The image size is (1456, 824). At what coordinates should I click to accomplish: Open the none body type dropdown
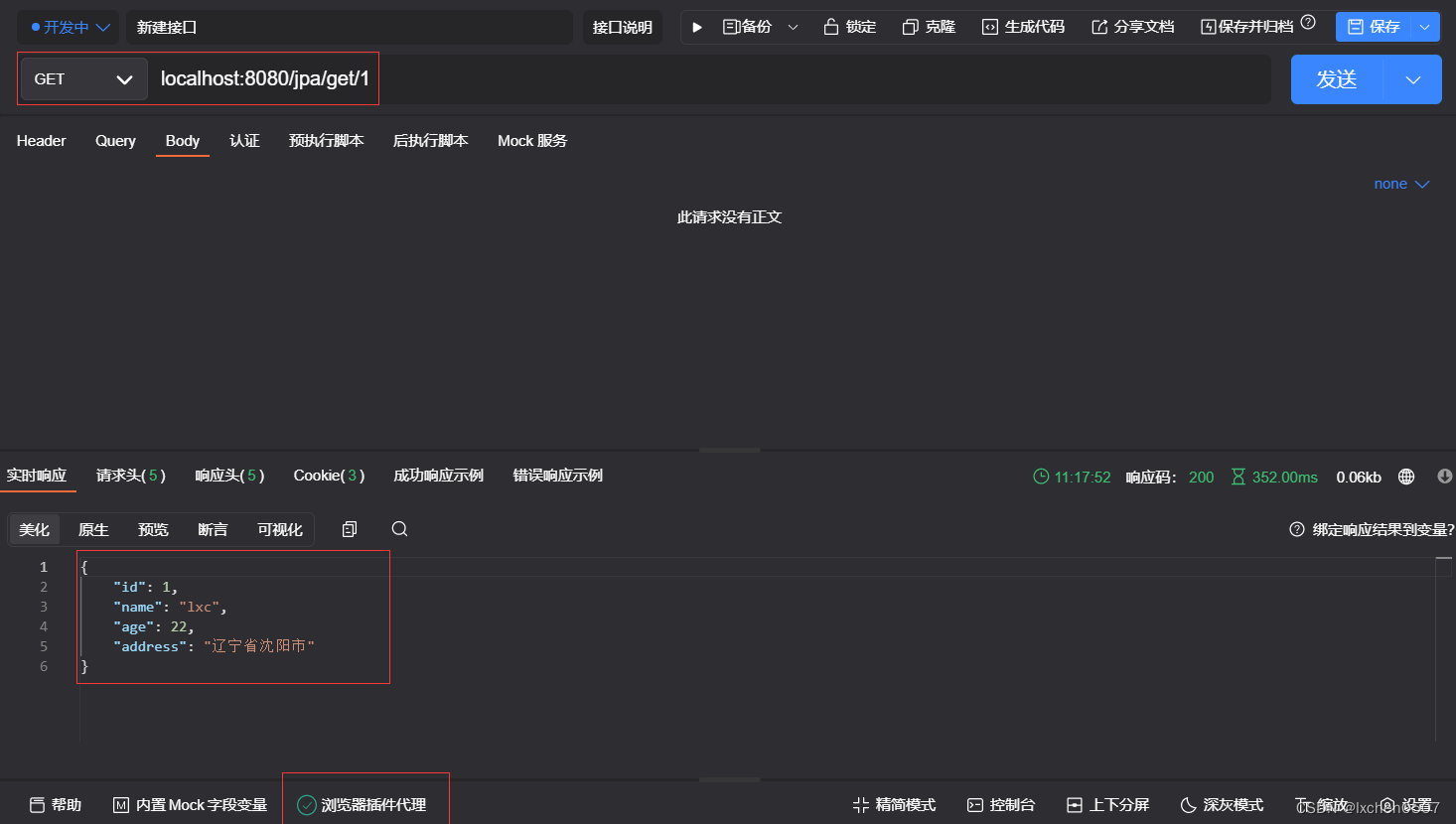(1400, 184)
